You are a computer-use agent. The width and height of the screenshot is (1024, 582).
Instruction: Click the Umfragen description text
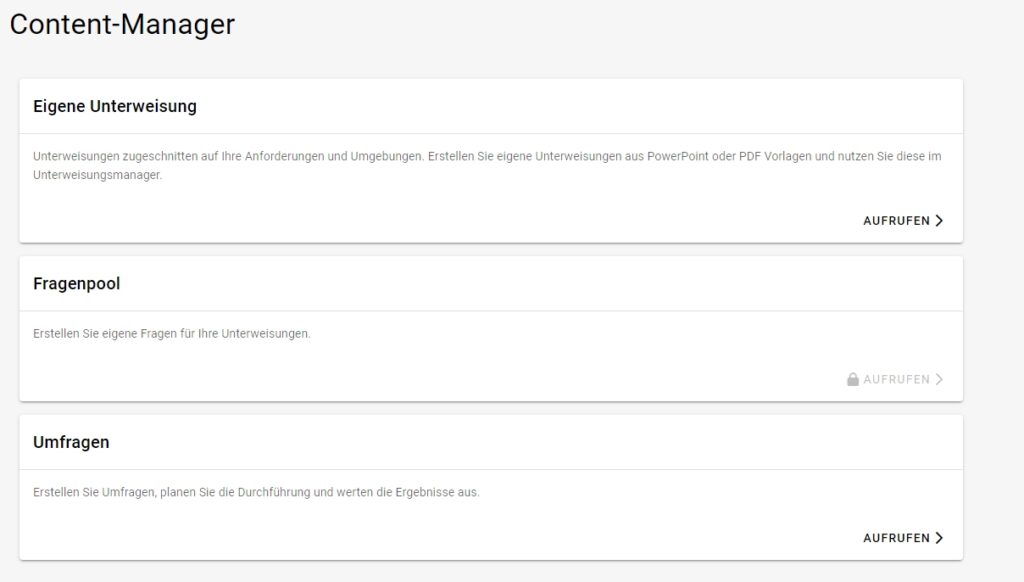click(256, 492)
